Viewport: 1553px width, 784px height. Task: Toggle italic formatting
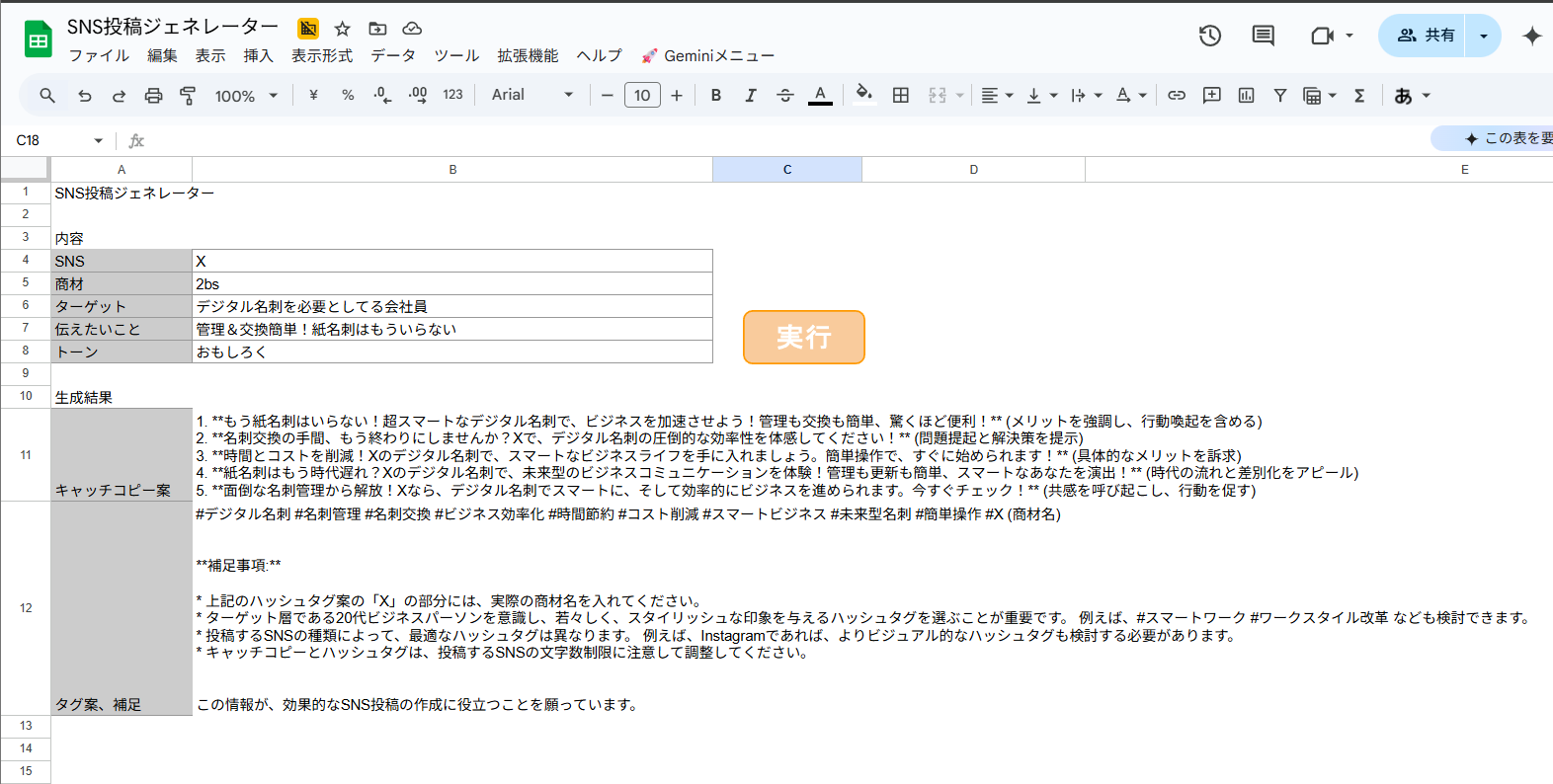coord(751,96)
